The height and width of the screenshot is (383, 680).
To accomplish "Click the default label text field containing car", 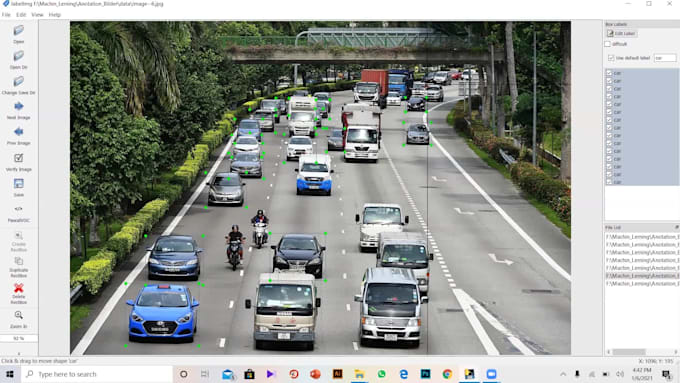I will click(664, 58).
